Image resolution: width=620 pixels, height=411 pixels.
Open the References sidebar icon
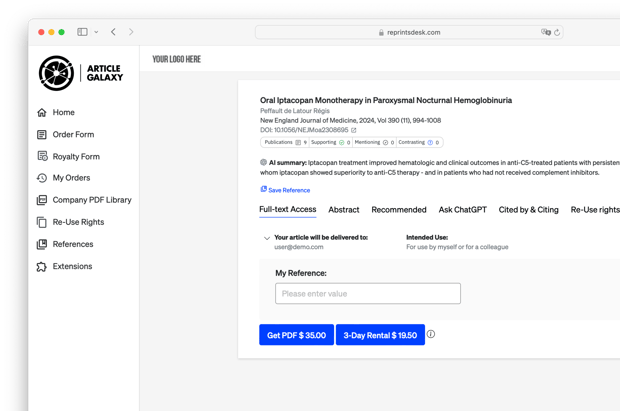42,244
